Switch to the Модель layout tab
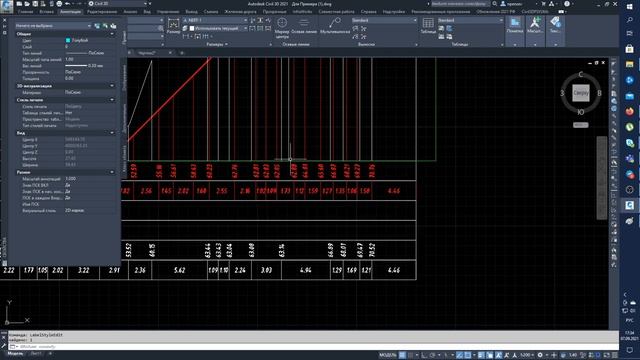The width and height of the screenshot is (640, 360). point(16,353)
